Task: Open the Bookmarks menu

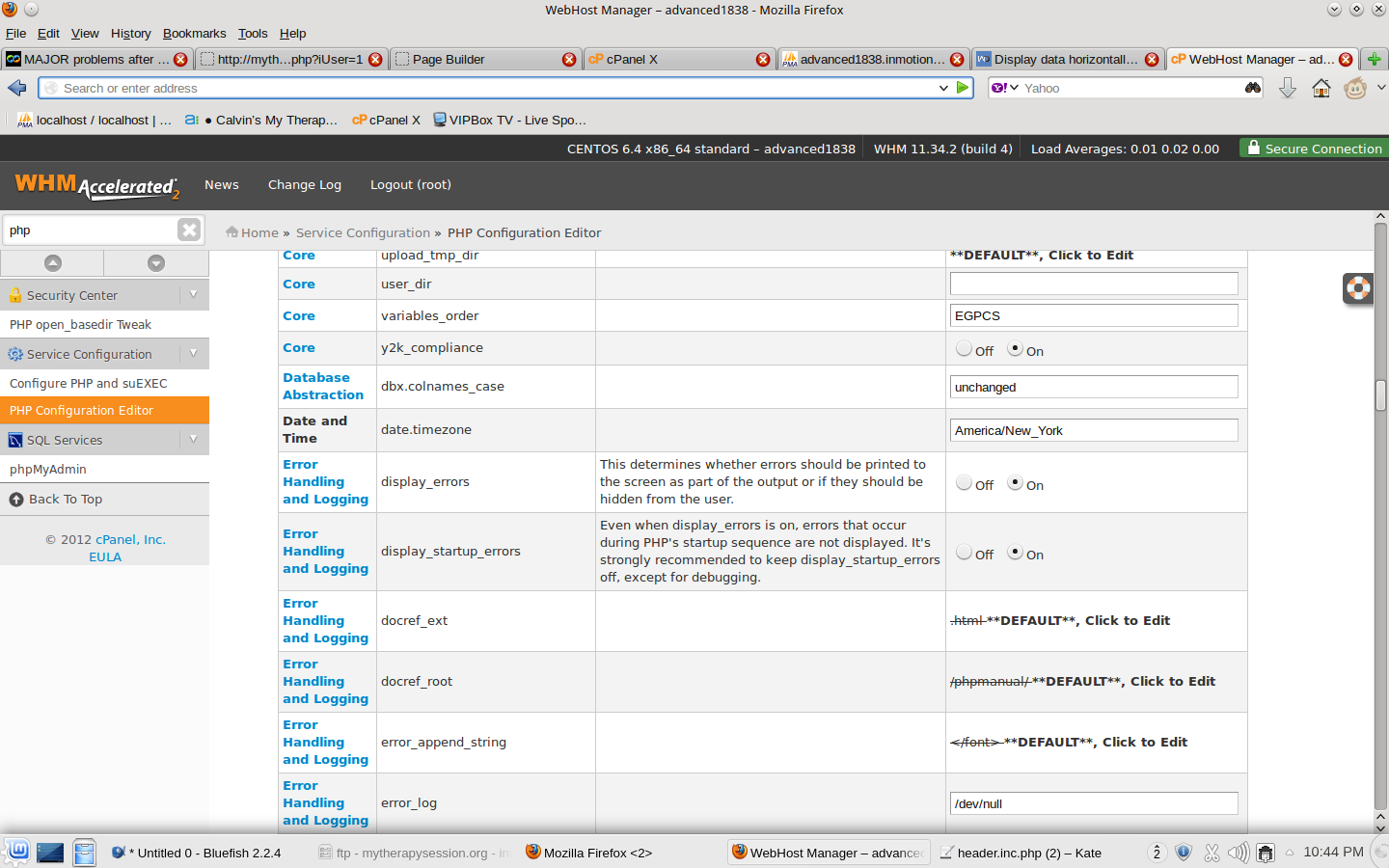Action: click(x=194, y=33)
